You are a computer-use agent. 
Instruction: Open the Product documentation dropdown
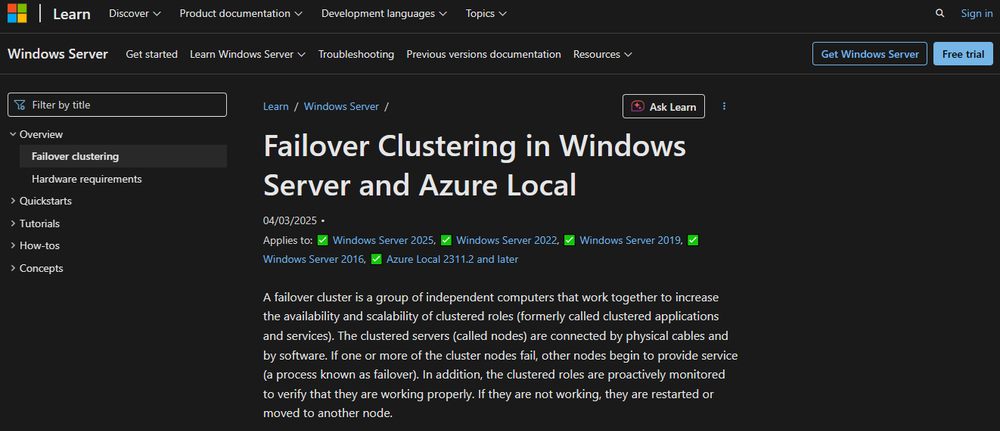click(241, 13)
